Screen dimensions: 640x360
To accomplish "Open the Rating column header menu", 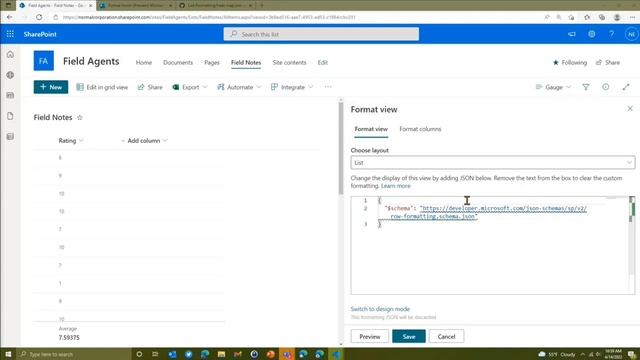I will pos(71,140).
